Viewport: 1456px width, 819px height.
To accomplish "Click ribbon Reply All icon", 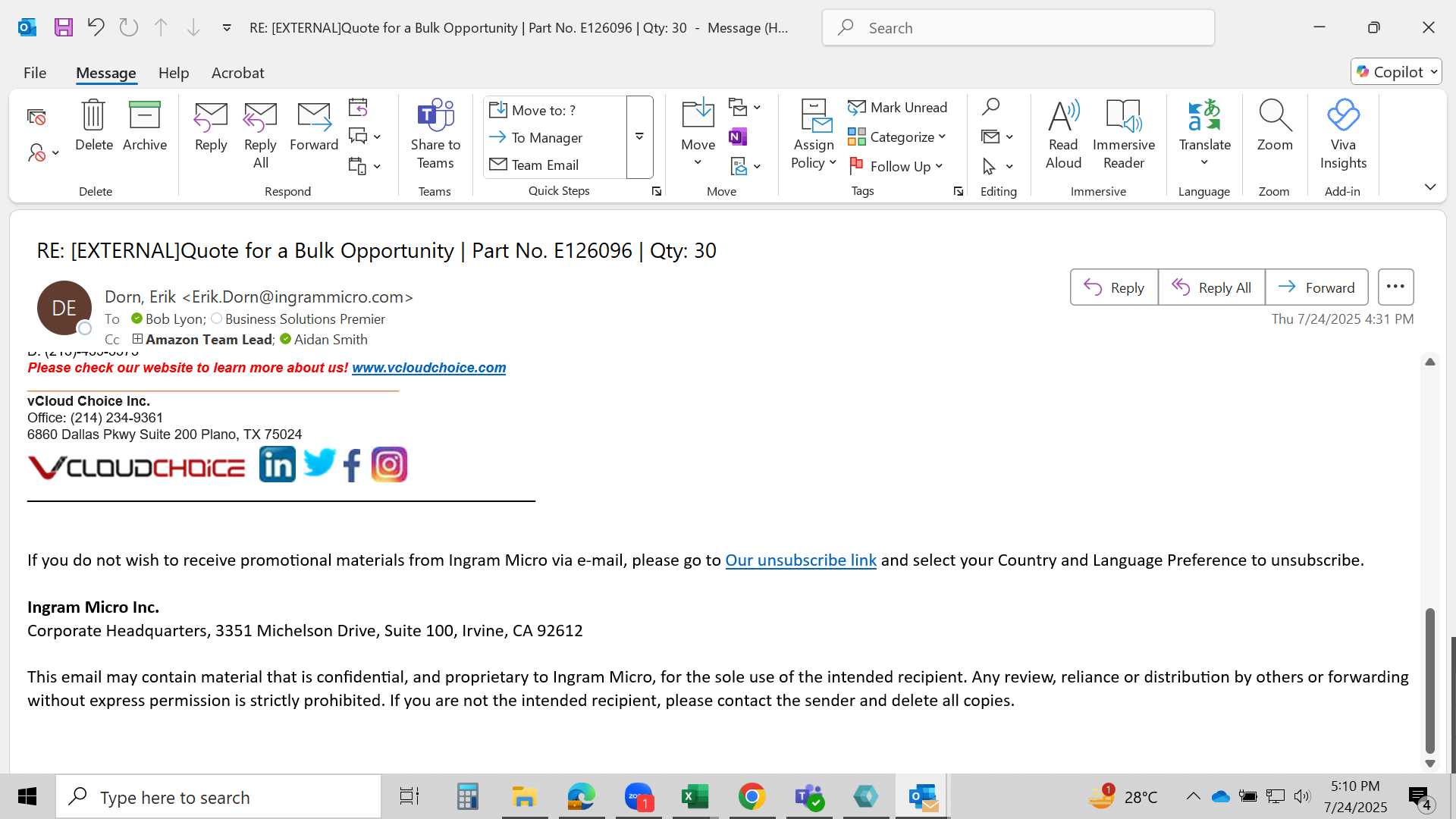I will [260, 135].
